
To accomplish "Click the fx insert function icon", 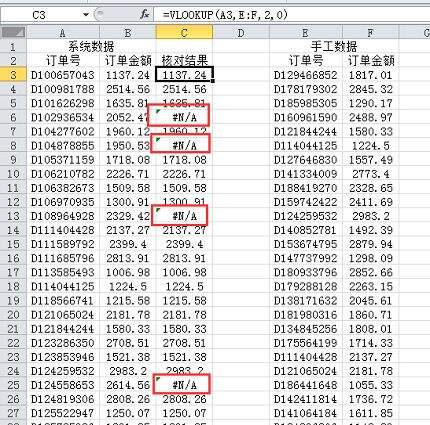I will [x=145, y=14].
